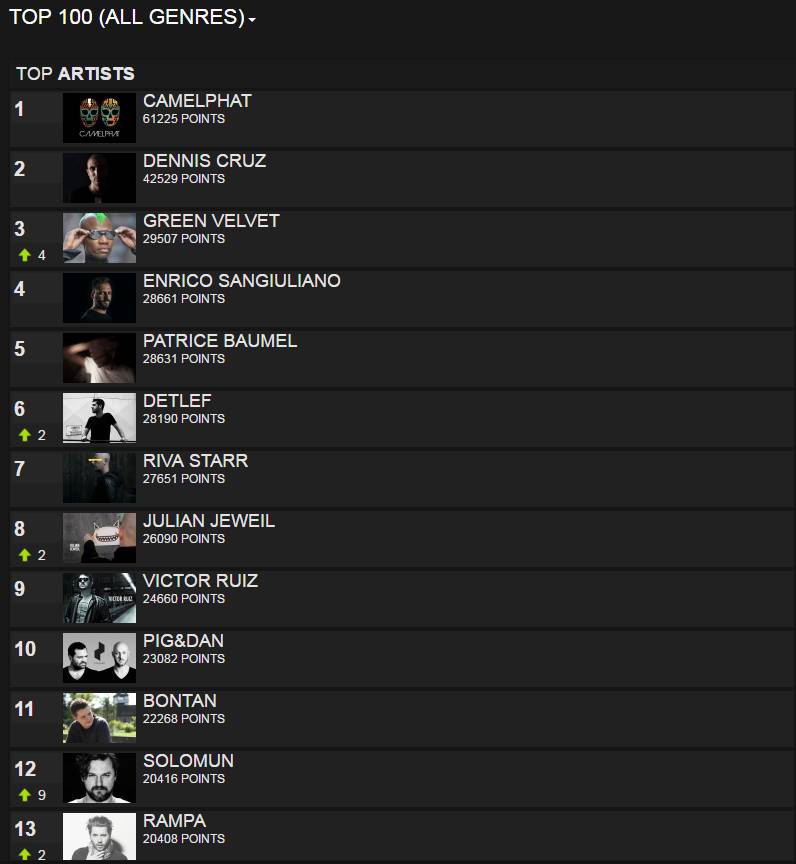Click the Enrico Sangiuliano artist name
This screenshot has height=864, width=796.
[242, 281]
